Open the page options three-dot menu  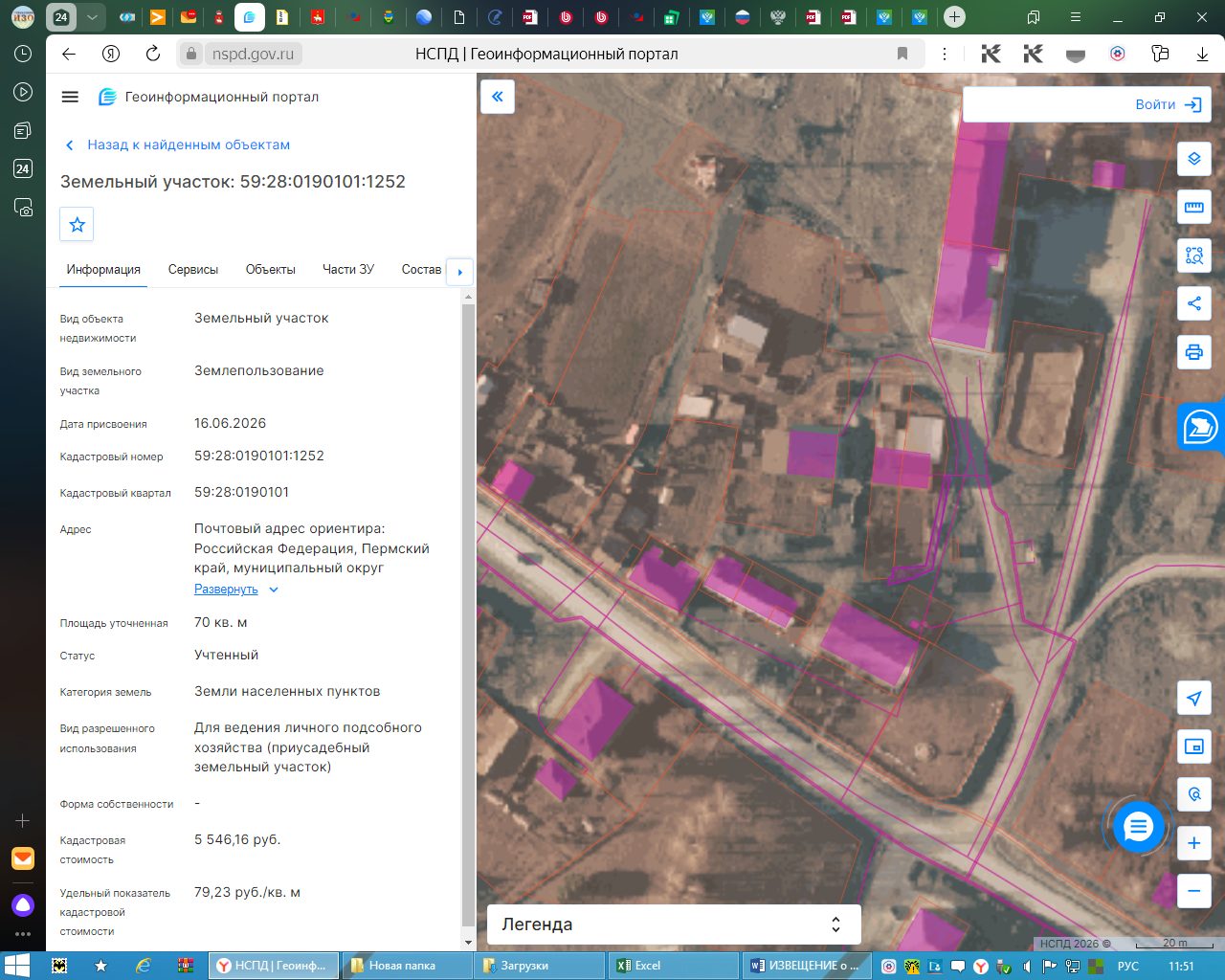point(945,54)
